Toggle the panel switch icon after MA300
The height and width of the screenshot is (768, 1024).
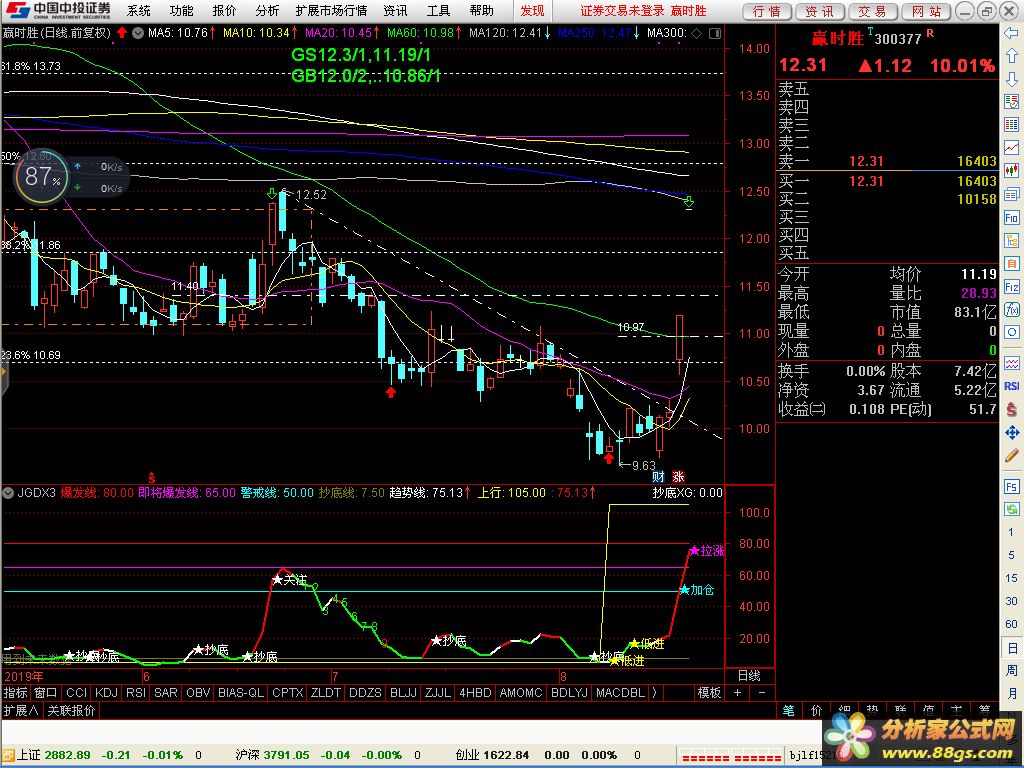(x=715, y=33)
